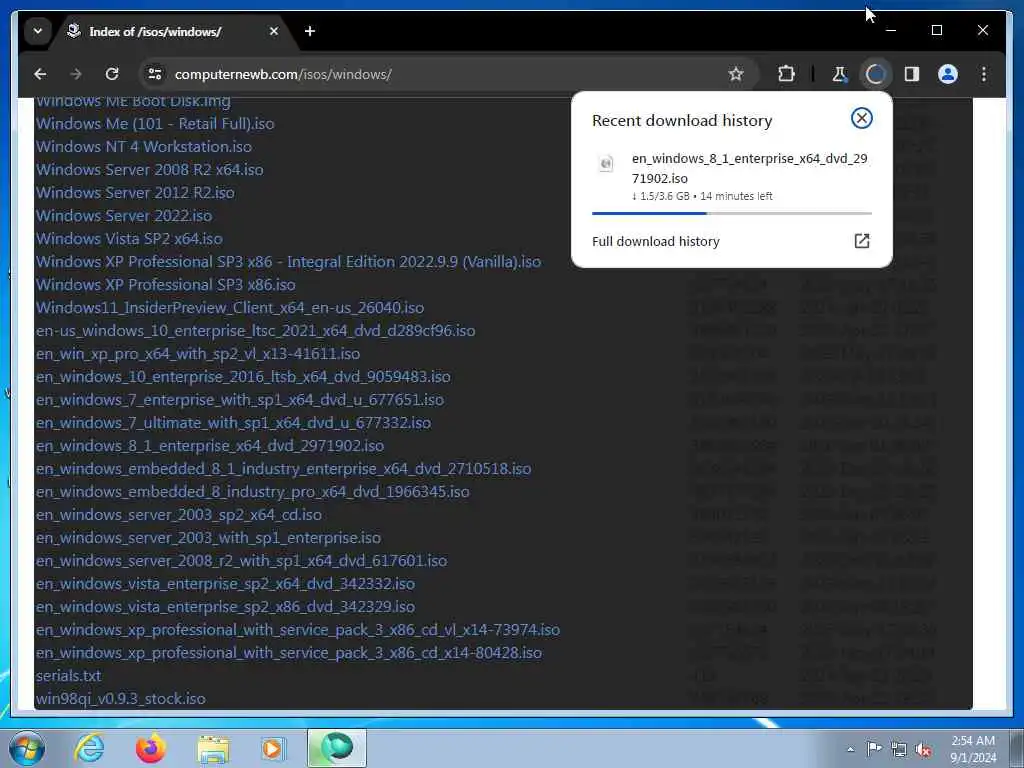
Task: Go back using the browser back arrow
Action: (40, 74)
